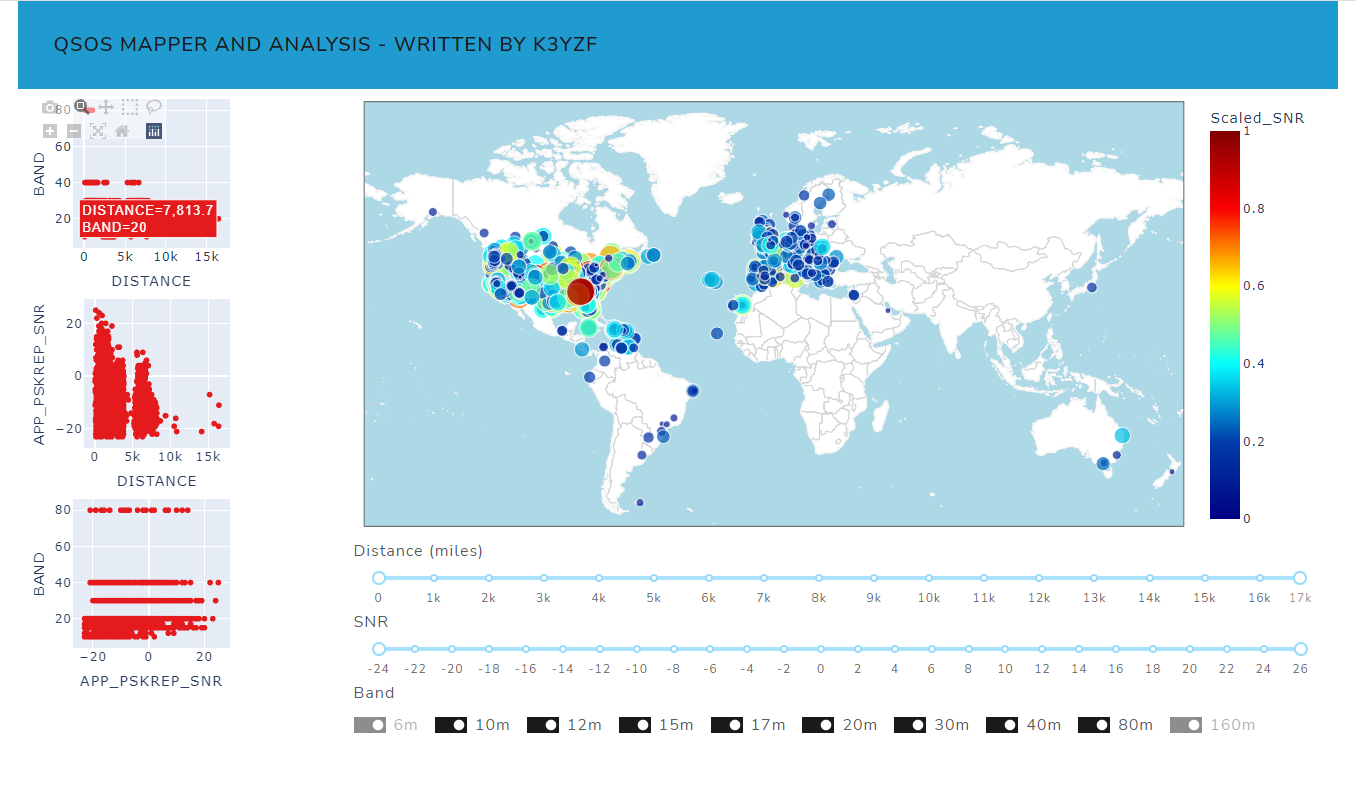Enable box select mode

click(x=130, y=107)
